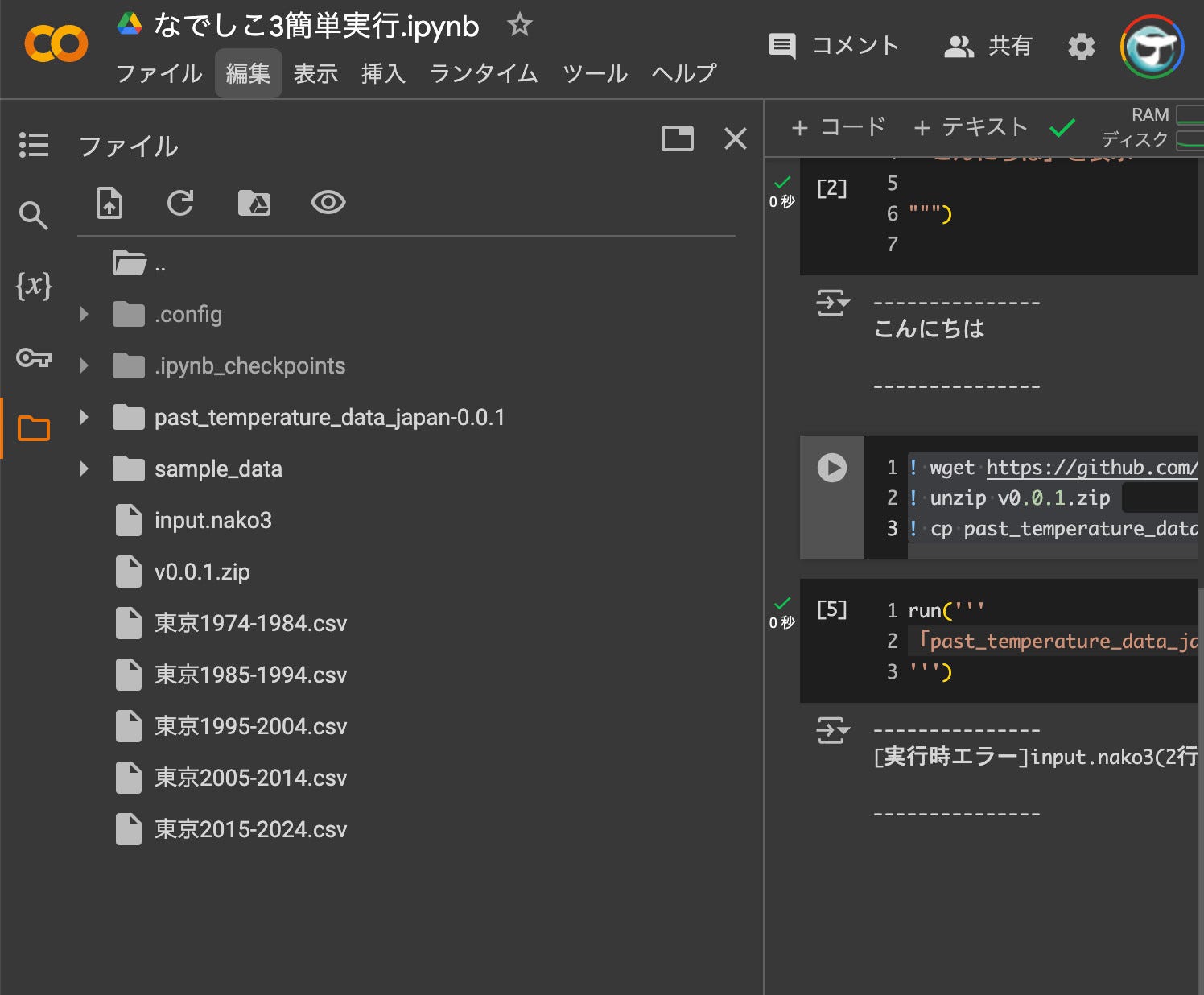
Task: Click the green connected checkmark in toolbar
Action: [1062, 127]
